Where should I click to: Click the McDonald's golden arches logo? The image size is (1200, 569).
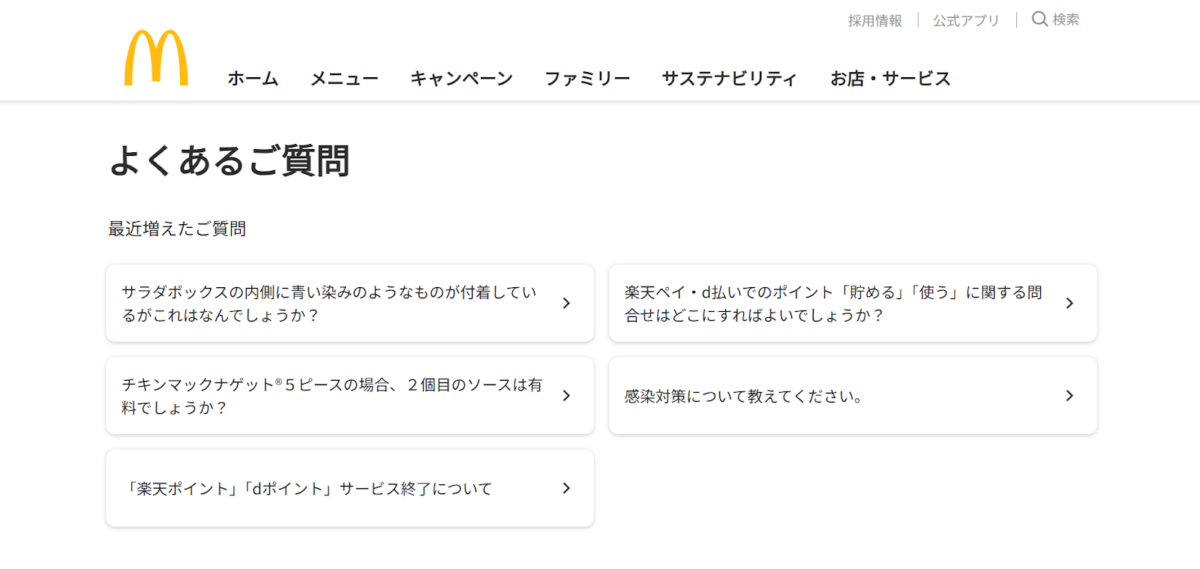click(x=156, y=58)
